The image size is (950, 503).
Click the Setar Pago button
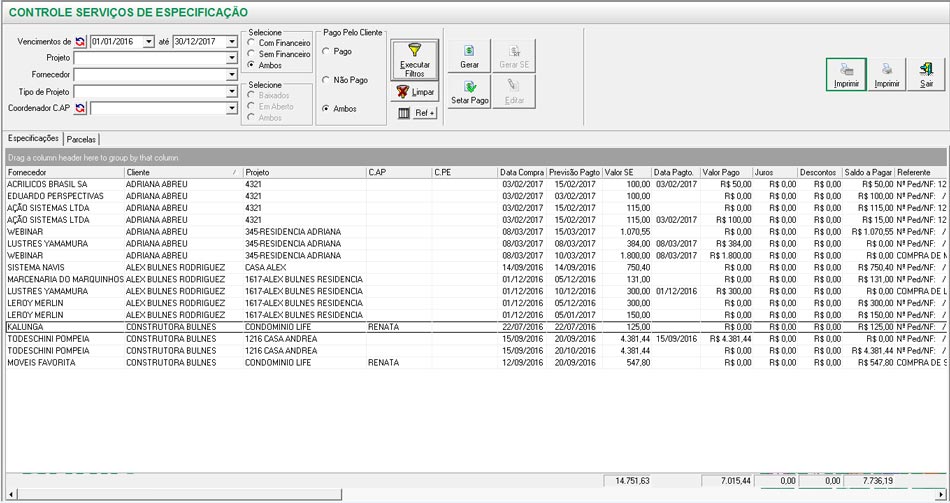(469, 92)
